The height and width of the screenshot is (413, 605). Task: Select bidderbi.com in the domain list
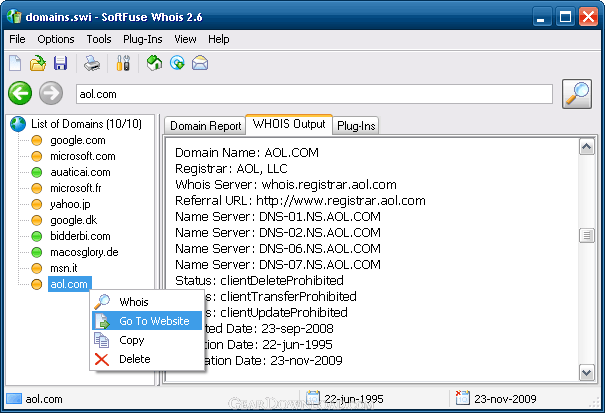[x=80, y=236]
